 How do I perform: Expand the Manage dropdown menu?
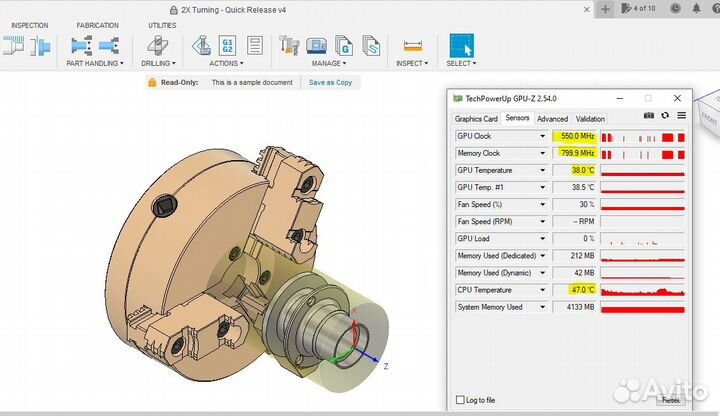(x=328, y=63)
